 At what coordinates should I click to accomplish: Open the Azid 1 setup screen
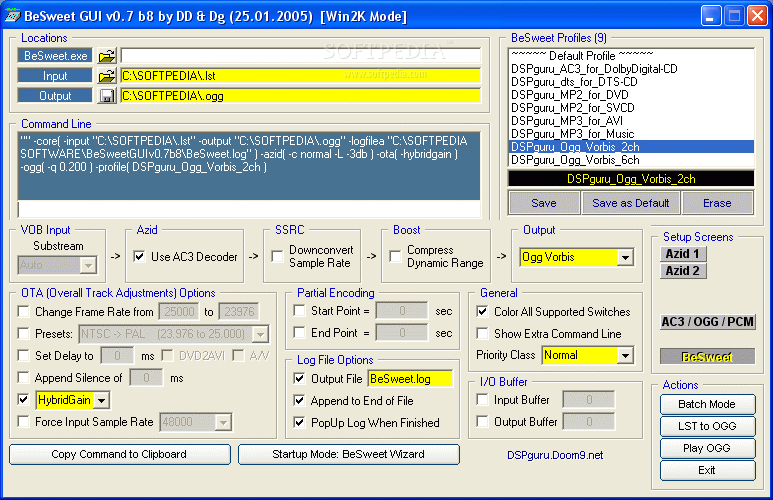point(683,254)
